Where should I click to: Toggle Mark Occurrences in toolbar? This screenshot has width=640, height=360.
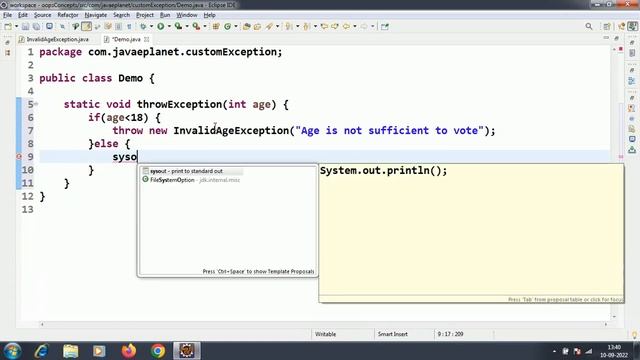[87, 27]
